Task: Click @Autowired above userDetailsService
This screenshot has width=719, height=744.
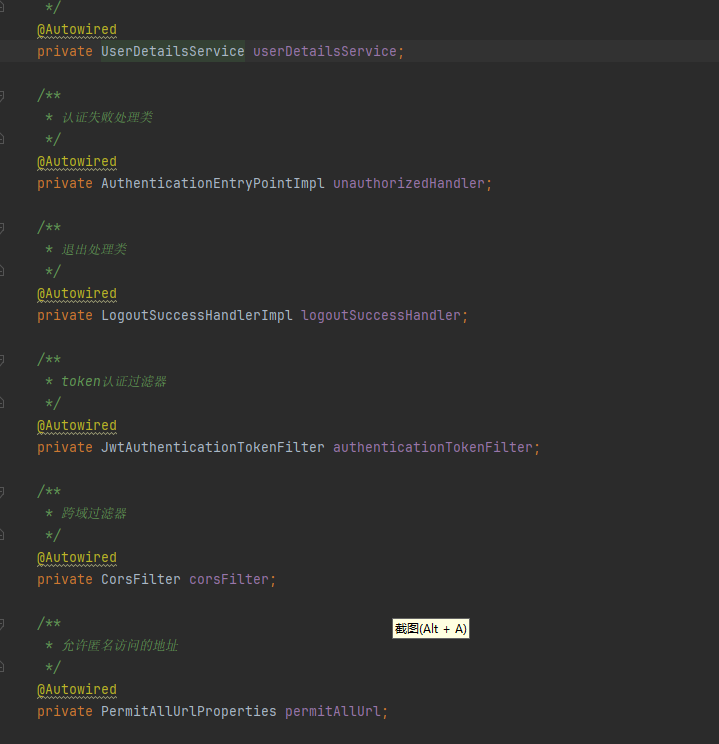Action: click(77, 29)
